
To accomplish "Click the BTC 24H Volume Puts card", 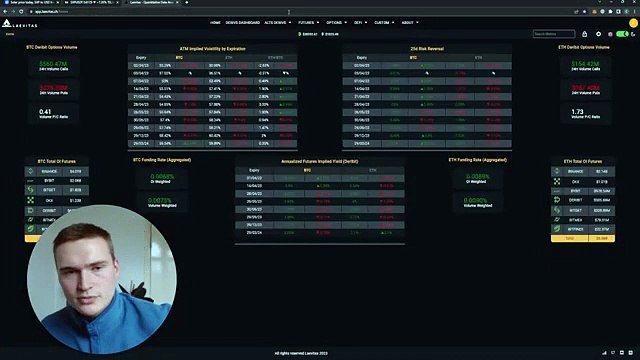I will (53, 90).
